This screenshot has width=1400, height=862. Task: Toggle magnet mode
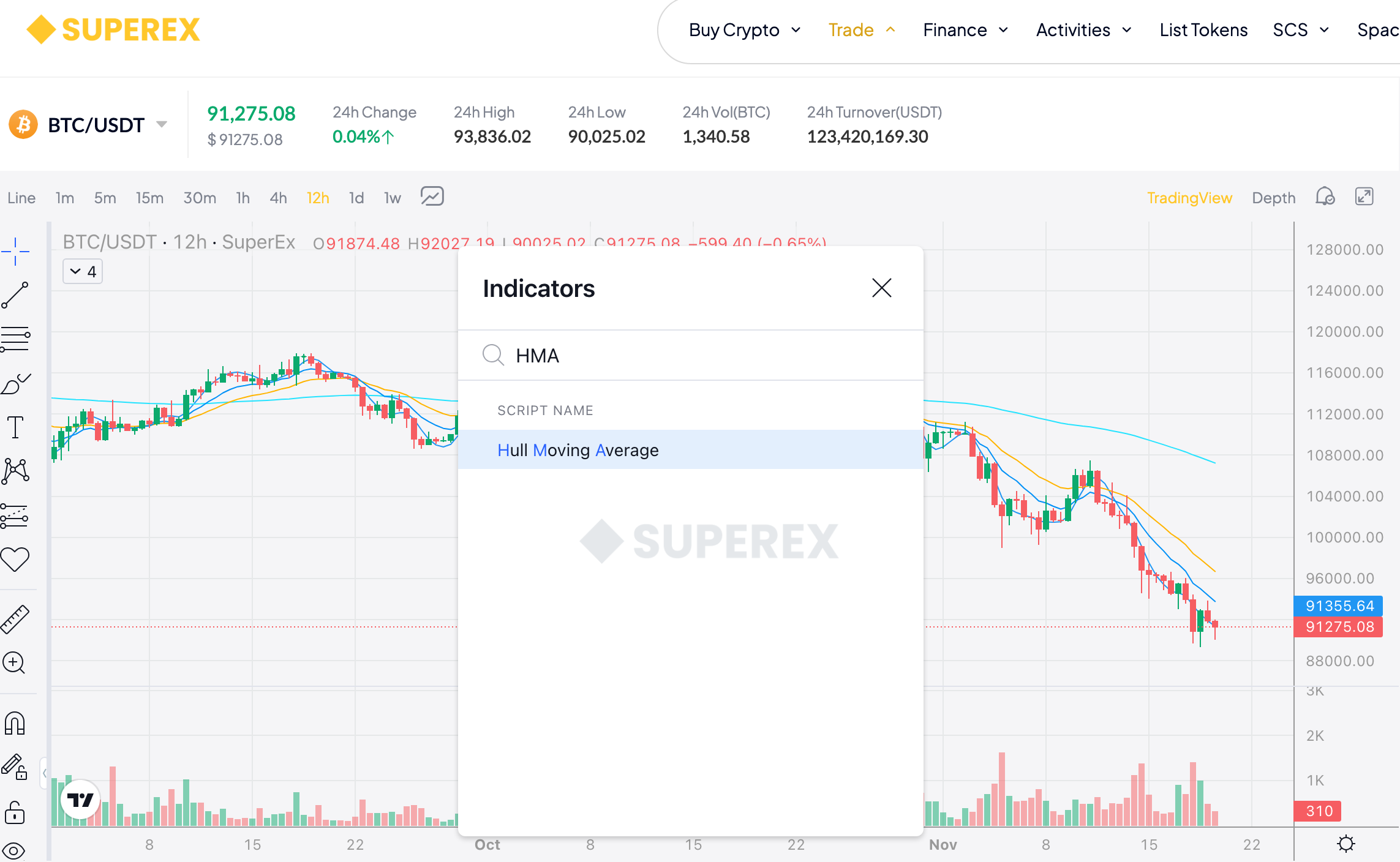pos(15,723)
